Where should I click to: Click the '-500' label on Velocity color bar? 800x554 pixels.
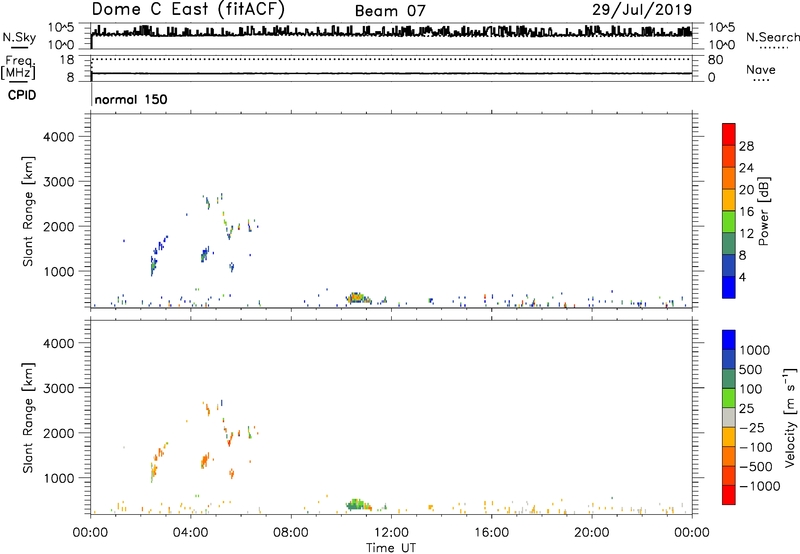(755, 466)
